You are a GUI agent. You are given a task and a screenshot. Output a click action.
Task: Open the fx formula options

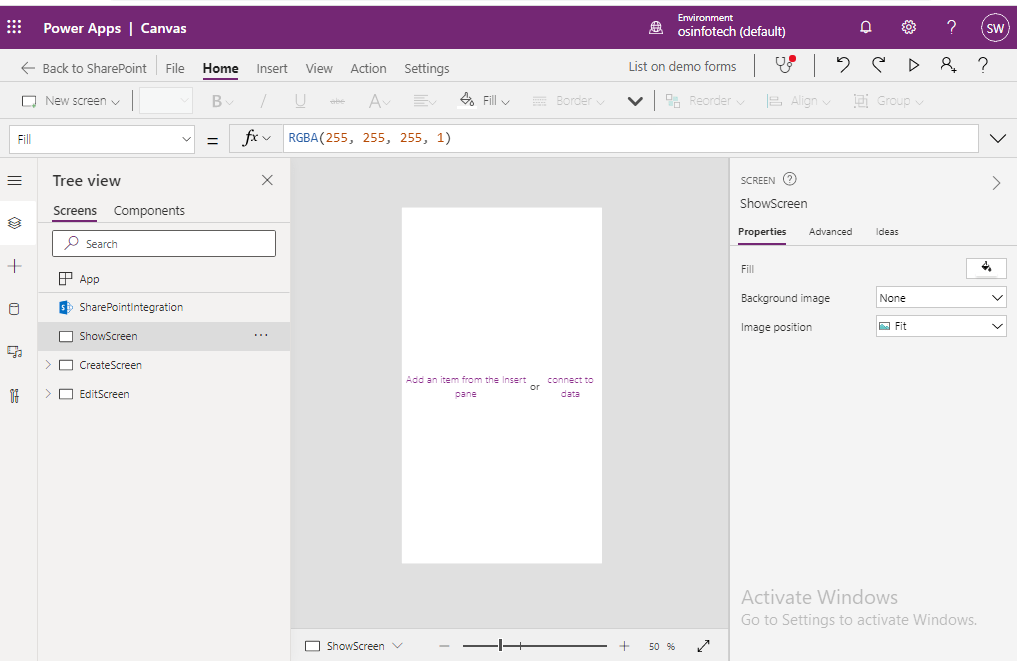(256, 138)
